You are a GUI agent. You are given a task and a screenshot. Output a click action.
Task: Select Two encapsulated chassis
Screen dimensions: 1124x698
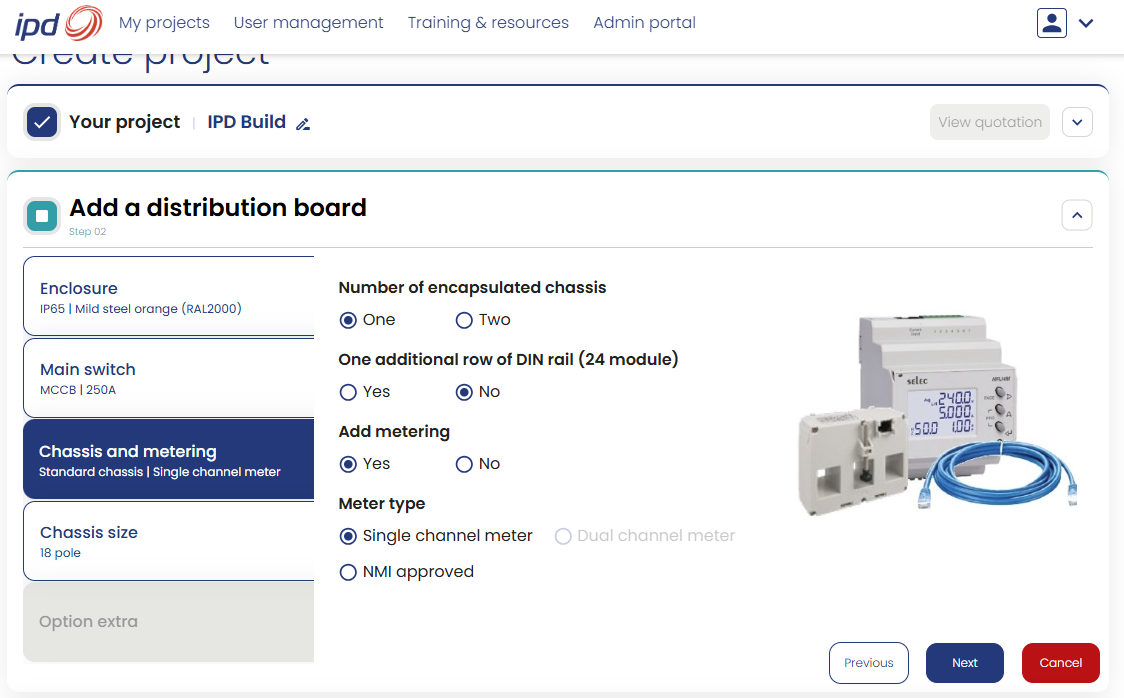tap(465, 320)
